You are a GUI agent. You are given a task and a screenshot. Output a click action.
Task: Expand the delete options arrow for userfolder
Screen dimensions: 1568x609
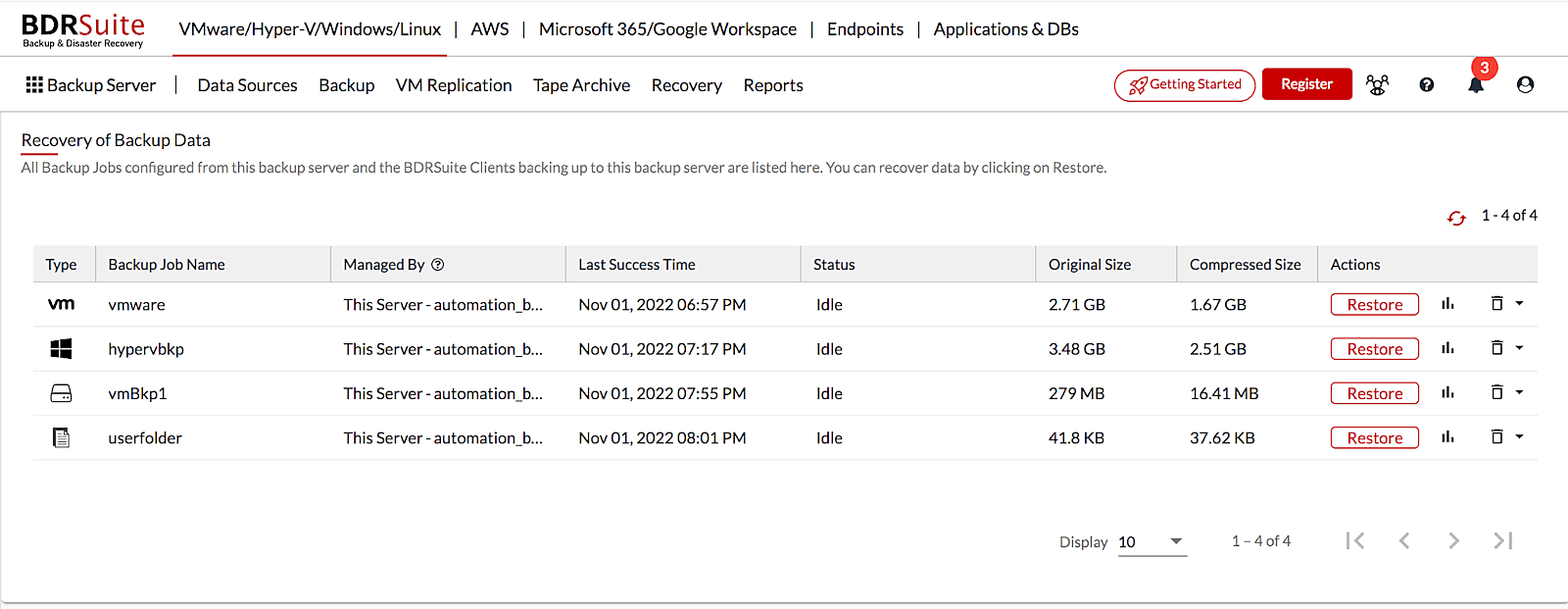pos(1519,437)
